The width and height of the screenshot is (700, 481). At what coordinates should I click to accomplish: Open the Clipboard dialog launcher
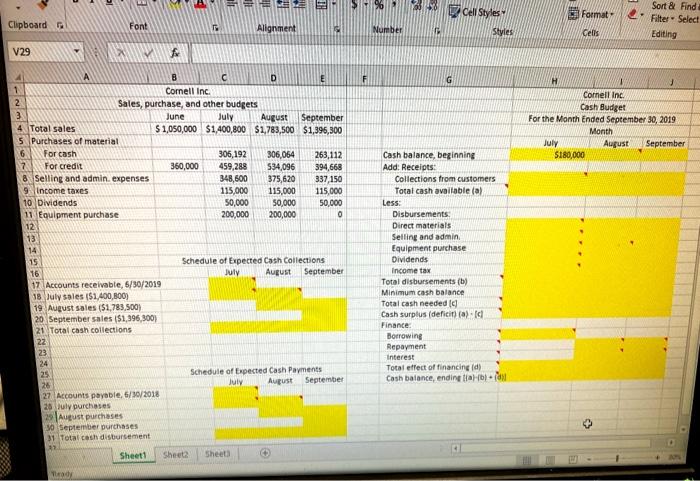[x=60, y=25]
